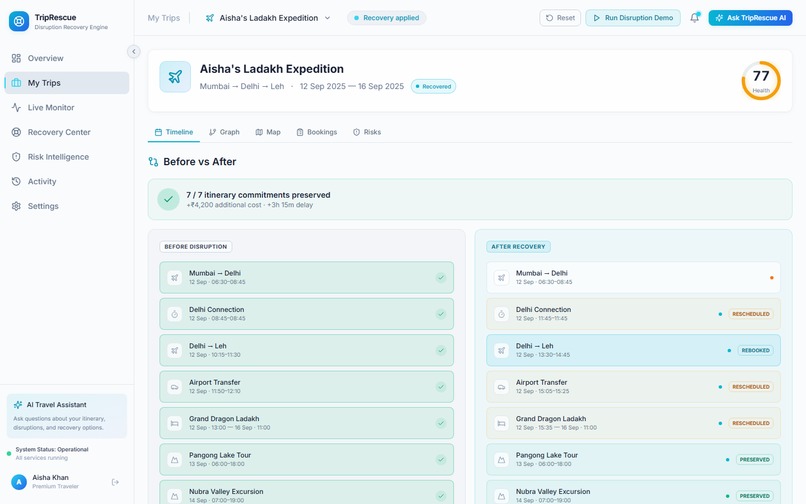
Task: Click the Aisha Khan avatar
Action: [x=19, y=482]
